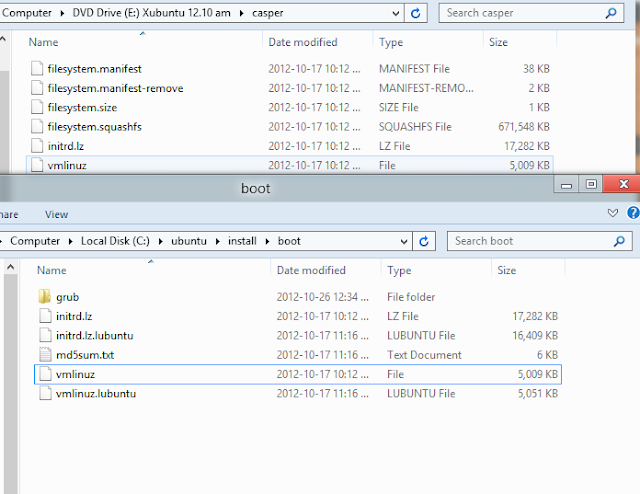Image resolution: width=640 pixels, height=494 pixels.
Task: Click the '2012-10-26 12:34' date cell
Action: (x=322, y=297)
